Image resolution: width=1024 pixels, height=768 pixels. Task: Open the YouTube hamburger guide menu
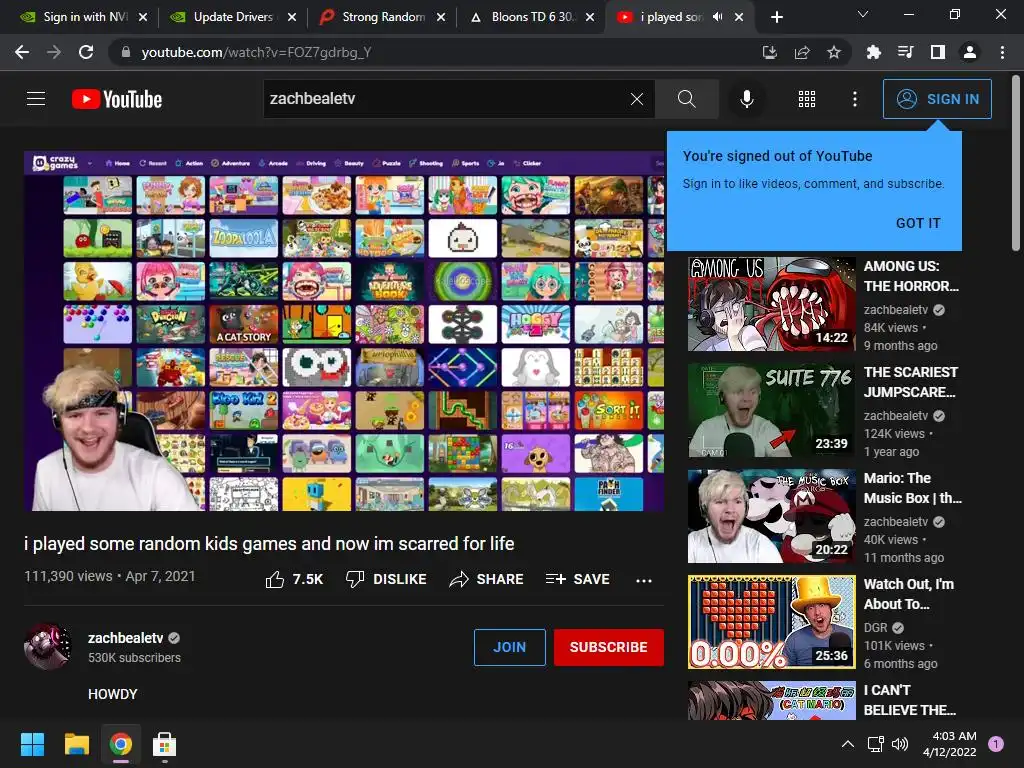pyautogui.click(x=36, y=99)
